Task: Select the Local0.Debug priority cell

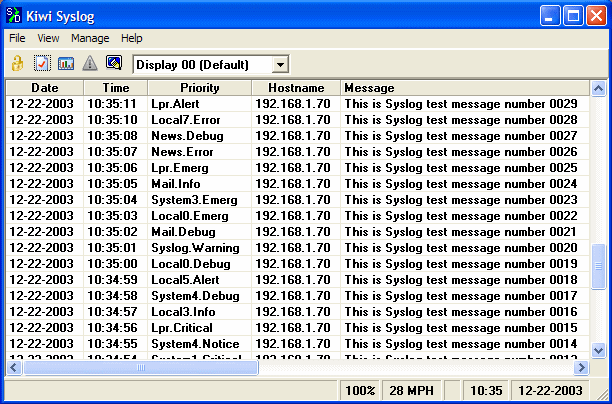Action: pyautogui.click(x=200, y=264)
